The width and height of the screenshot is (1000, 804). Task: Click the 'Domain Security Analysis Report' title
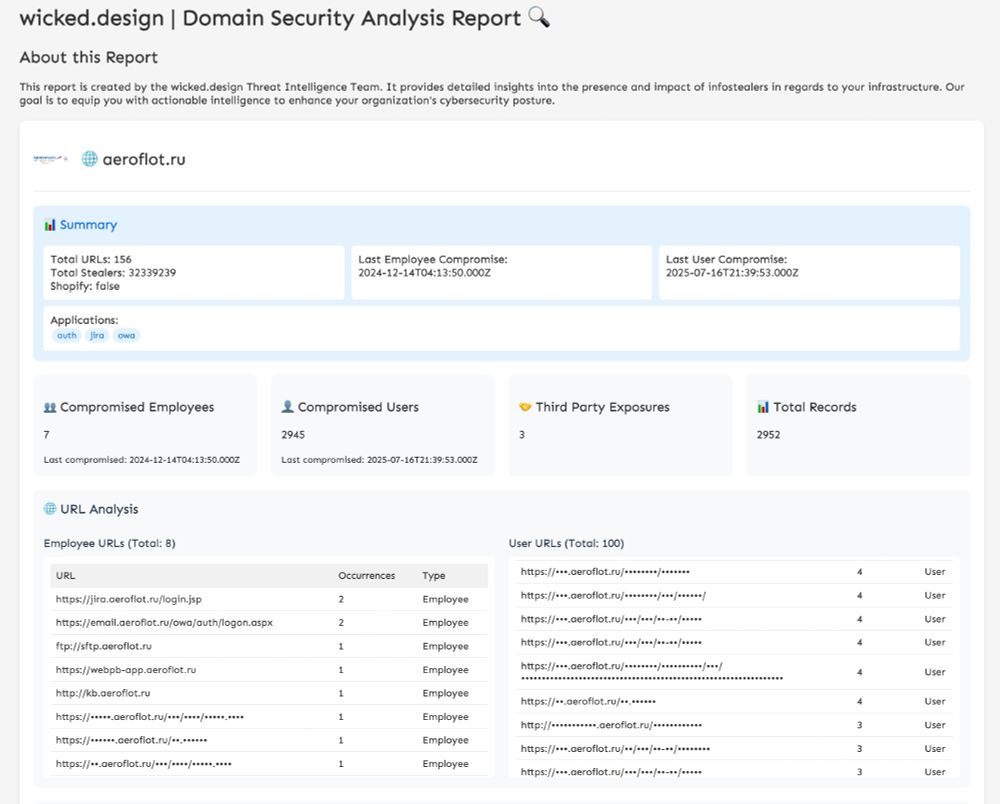(351, 18)
